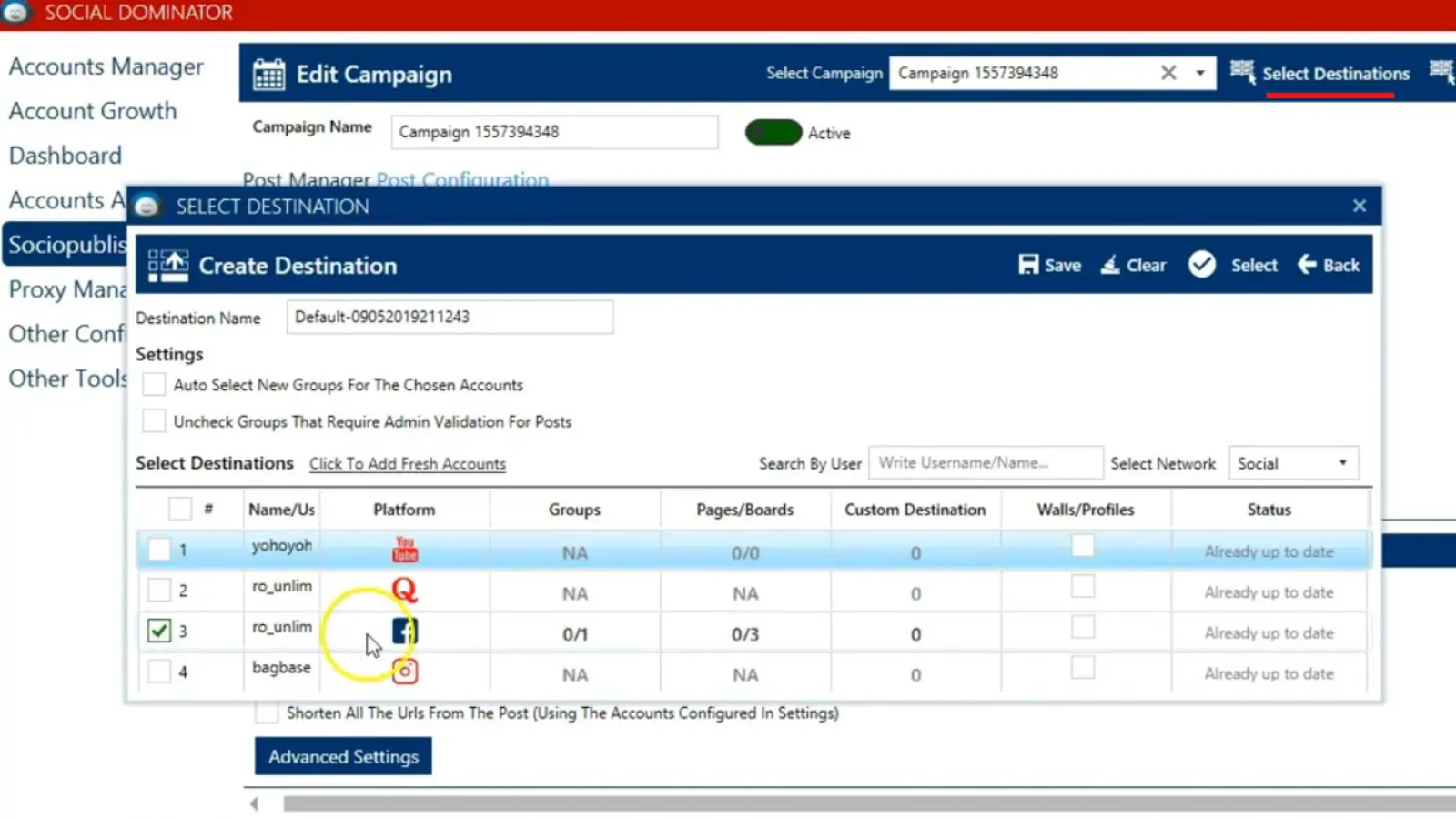The image size is (1456, 819).
Task: Click the Save floppy disk icon
Action: coord(1028,265)
